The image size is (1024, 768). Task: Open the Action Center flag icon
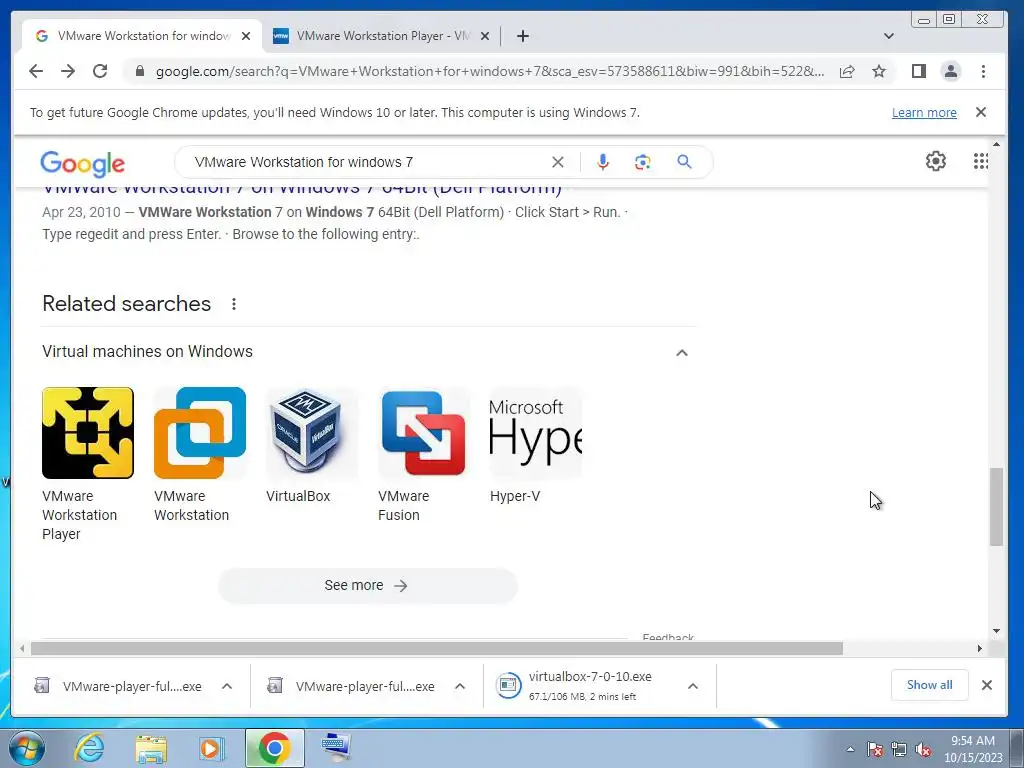coord(874,750)
